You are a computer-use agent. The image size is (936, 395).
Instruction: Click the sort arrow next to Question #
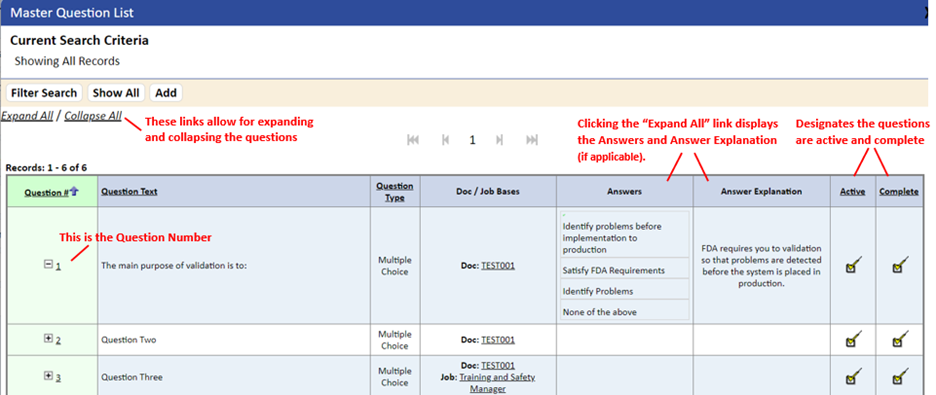74,191
